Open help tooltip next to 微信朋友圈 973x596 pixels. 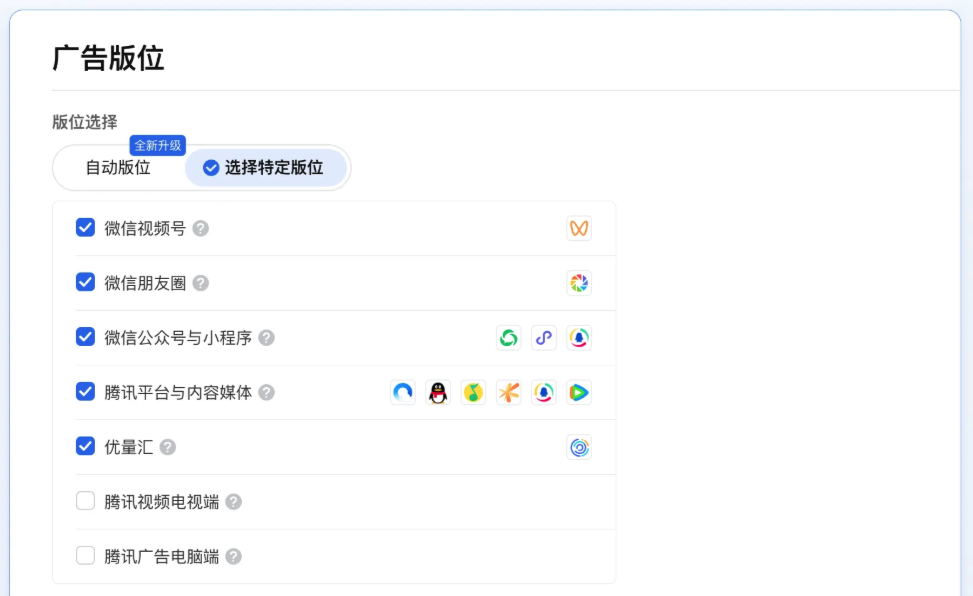click(200, 283)
